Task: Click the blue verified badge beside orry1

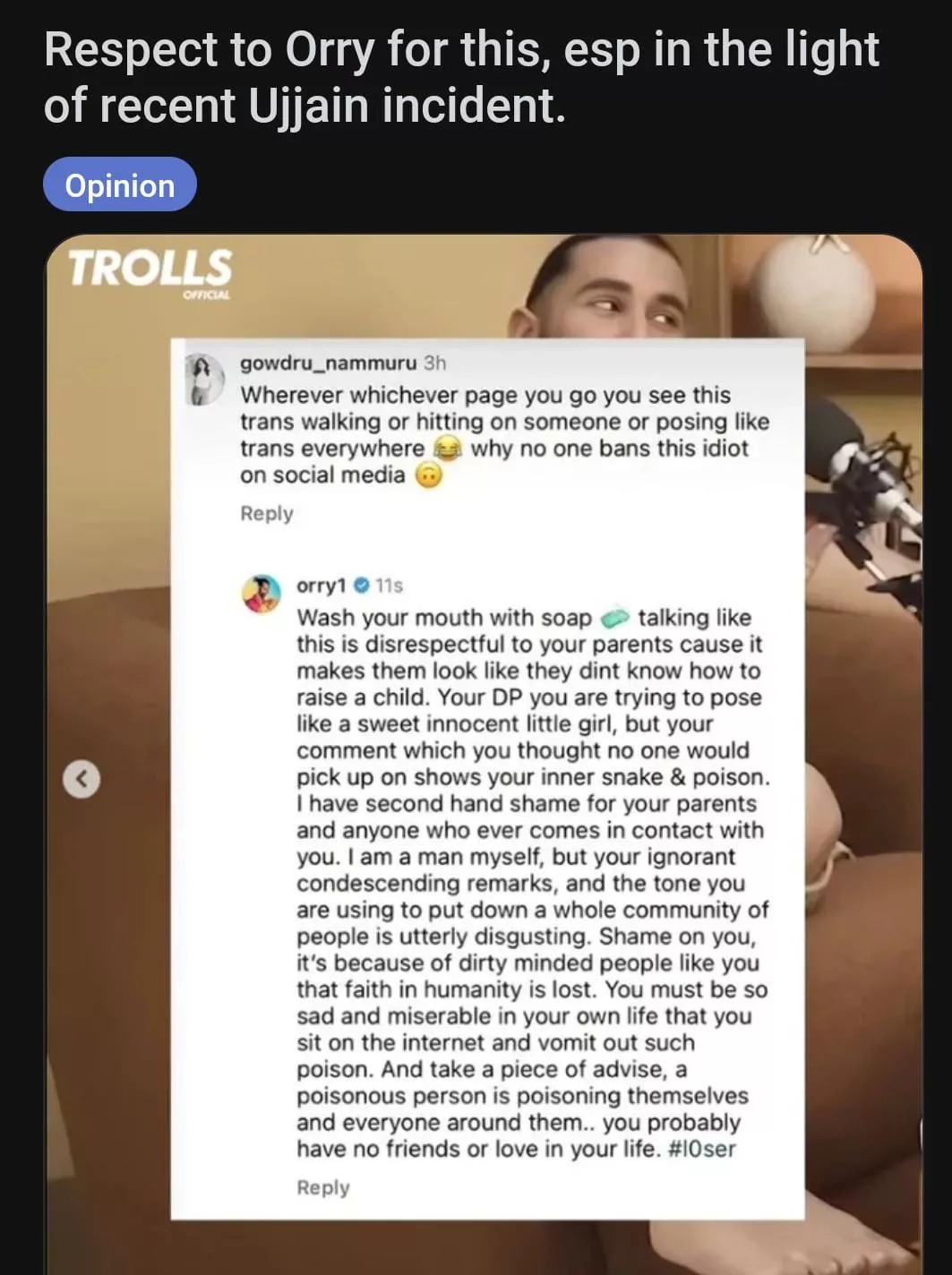Action: click(362, 585)
